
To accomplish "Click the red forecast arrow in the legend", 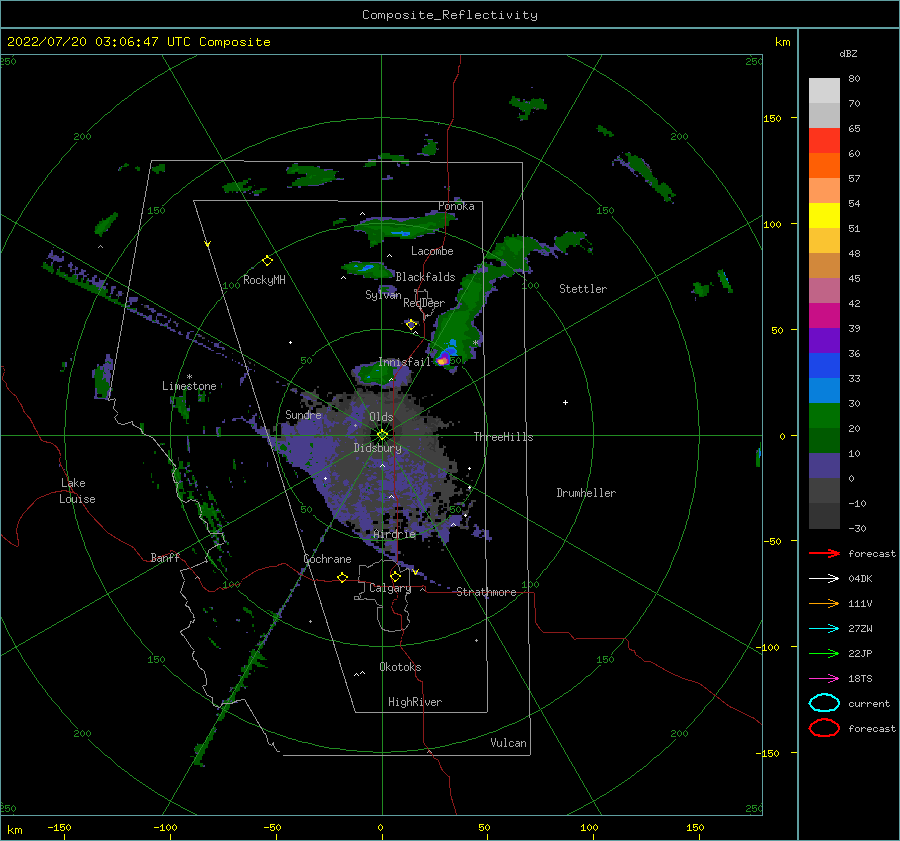I will [x=824, y=553].
